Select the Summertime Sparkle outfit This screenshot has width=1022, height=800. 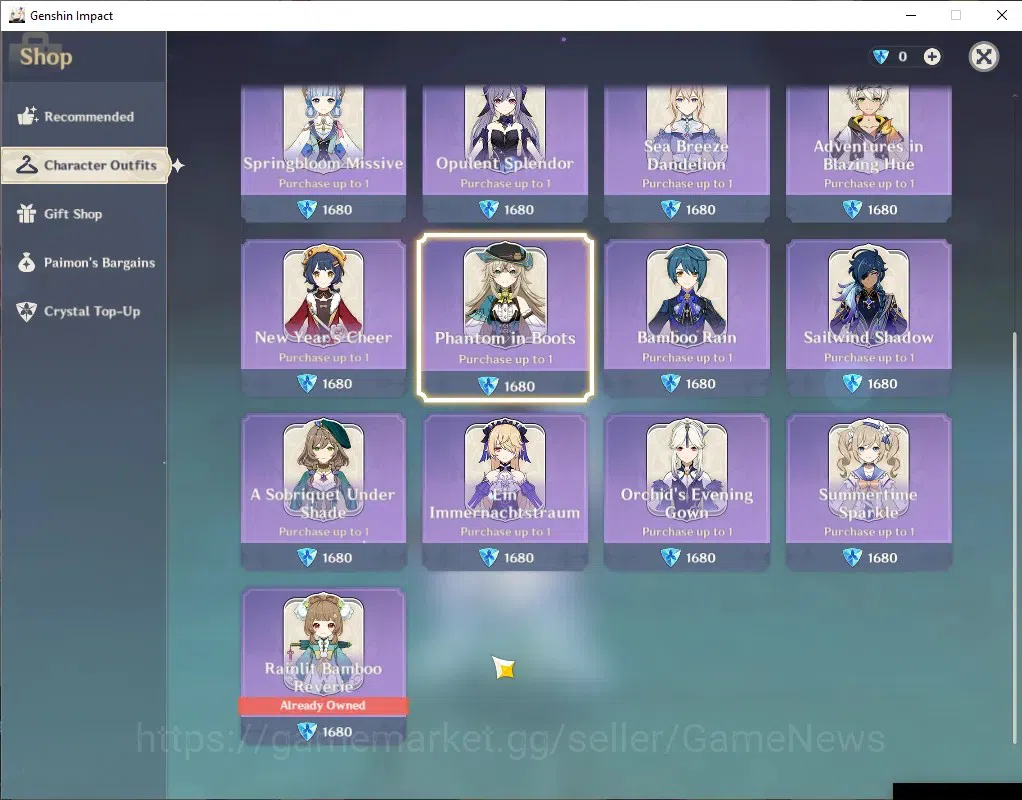869,492
